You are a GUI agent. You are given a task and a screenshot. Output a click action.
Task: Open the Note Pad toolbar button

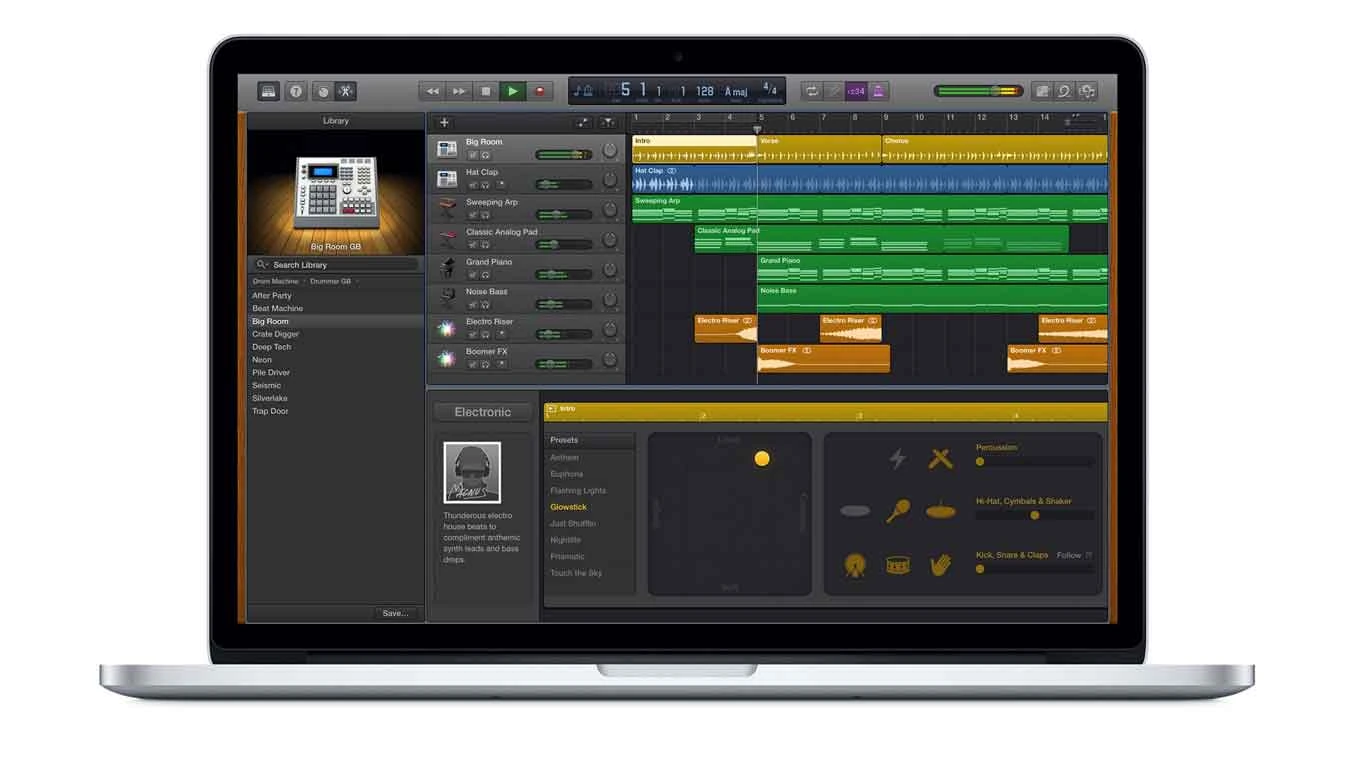1042,91
